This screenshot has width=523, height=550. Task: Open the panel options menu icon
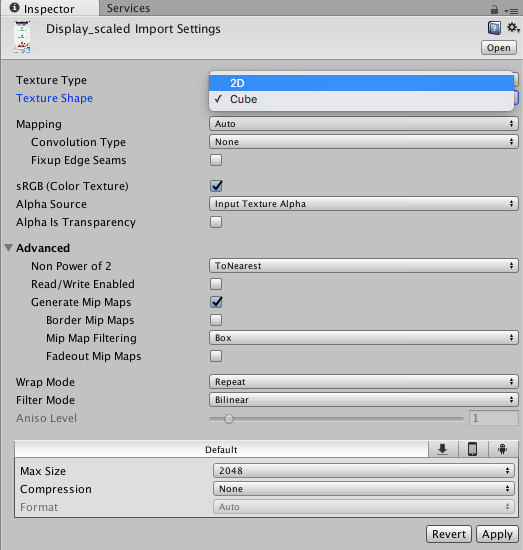click(511, 11)
